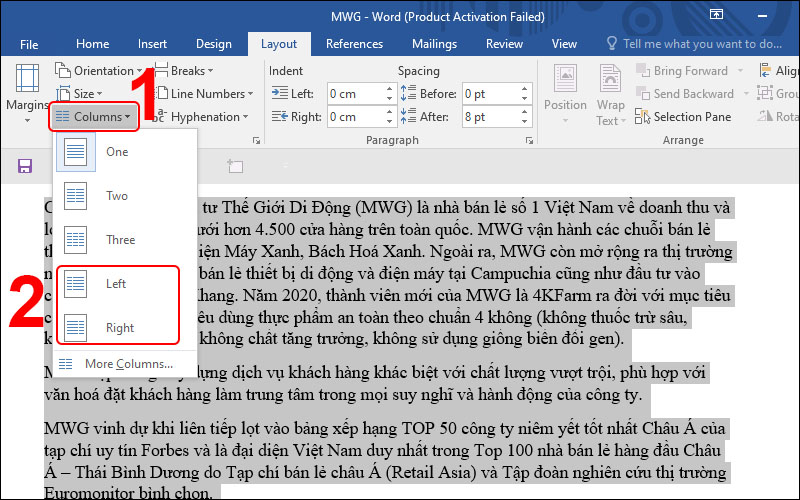Click the Rotate objects button
The image size is (800, 500).
(x=779, y=117)
